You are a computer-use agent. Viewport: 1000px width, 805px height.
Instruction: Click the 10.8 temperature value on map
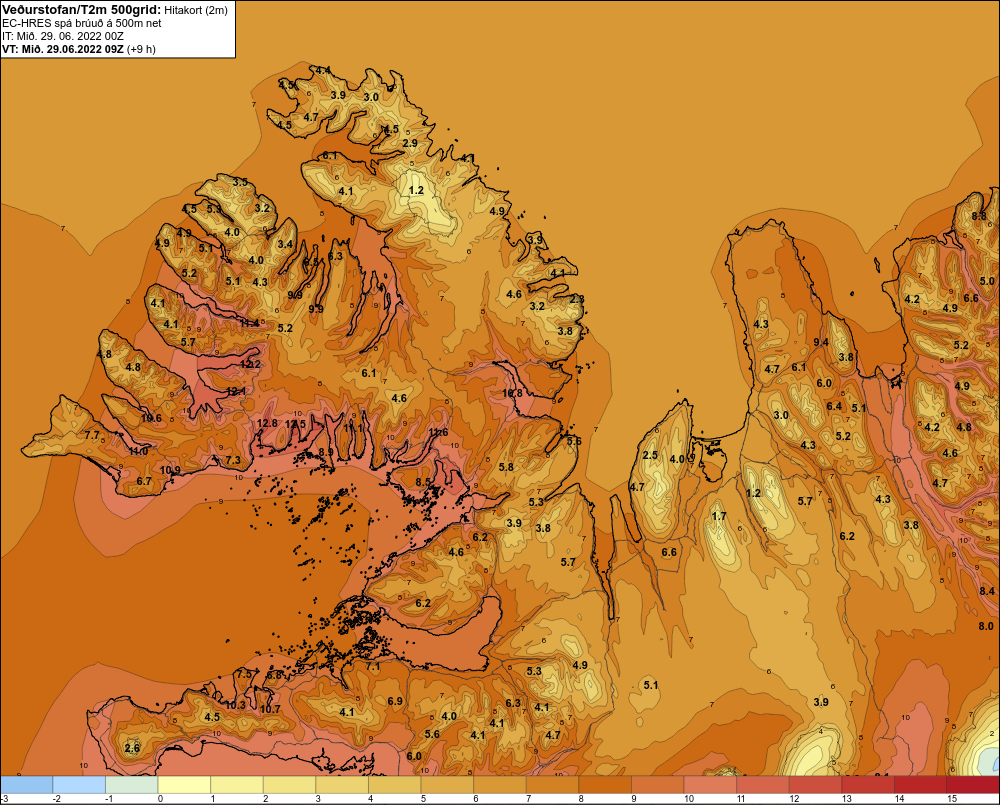click(x=512, y=393)
